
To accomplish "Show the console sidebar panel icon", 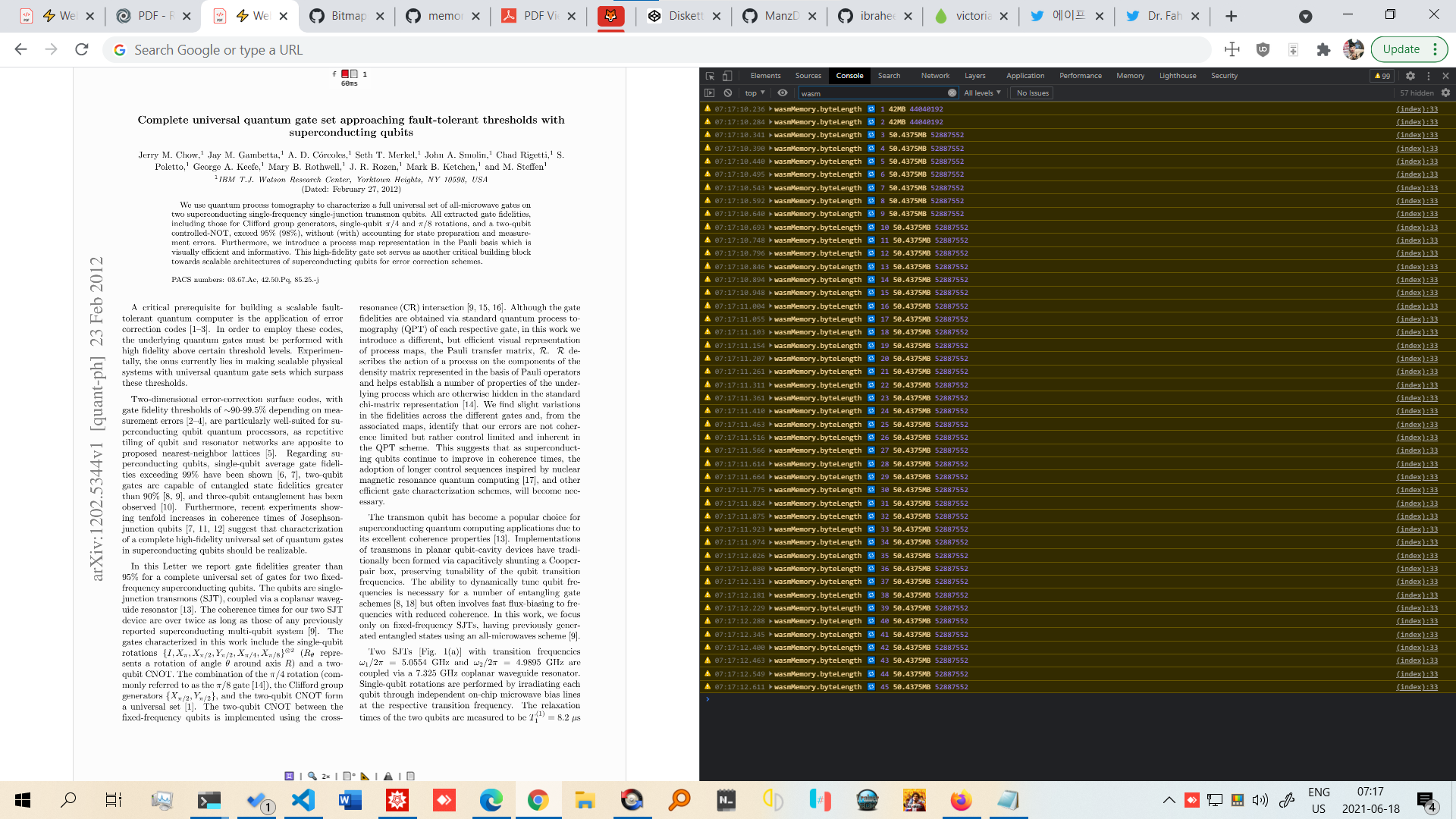I will [710, 93].
